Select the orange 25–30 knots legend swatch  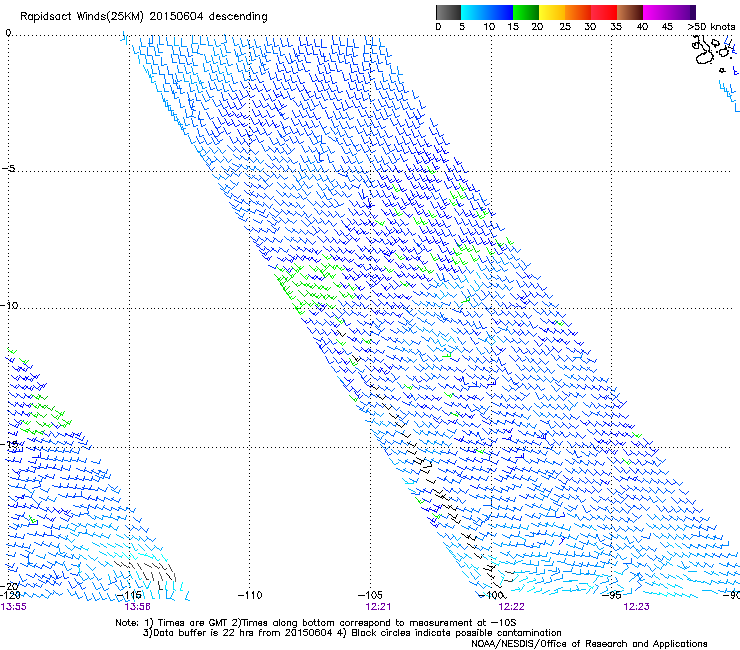(x=578, y=12)
